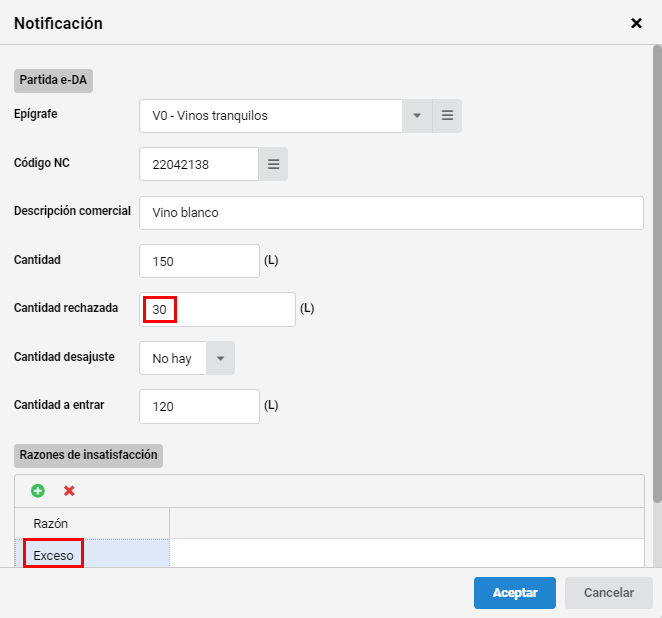Close the Notificación dialog

point(636,23)
